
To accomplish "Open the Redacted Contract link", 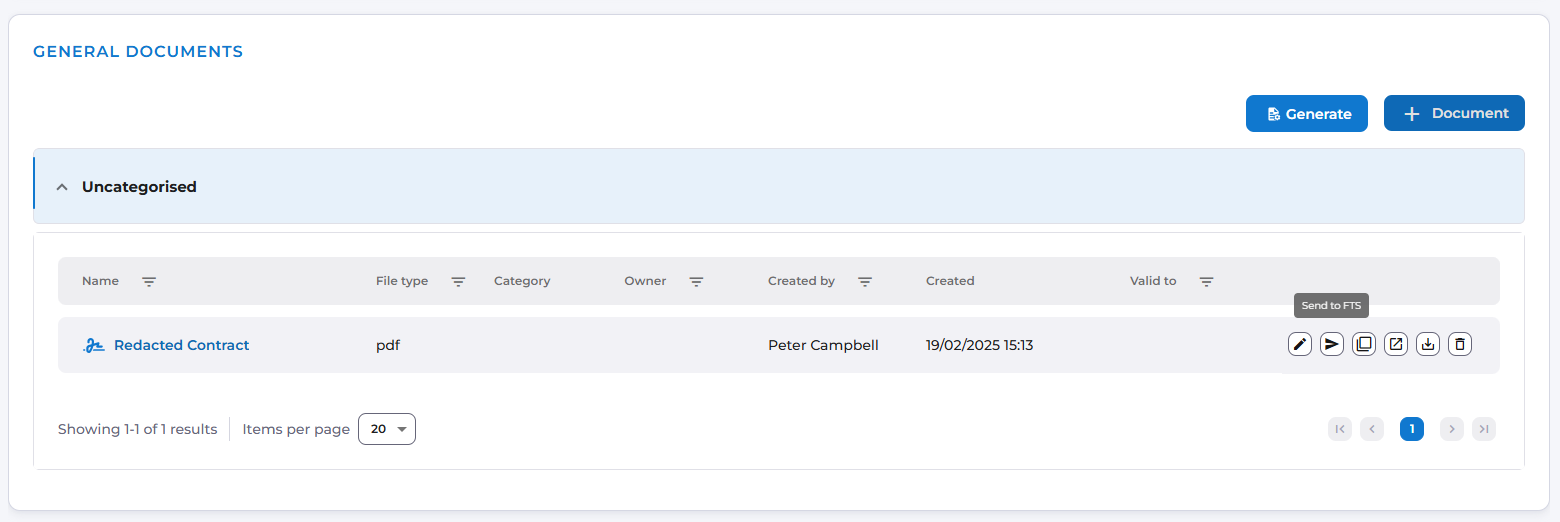I will click(181, 345).
